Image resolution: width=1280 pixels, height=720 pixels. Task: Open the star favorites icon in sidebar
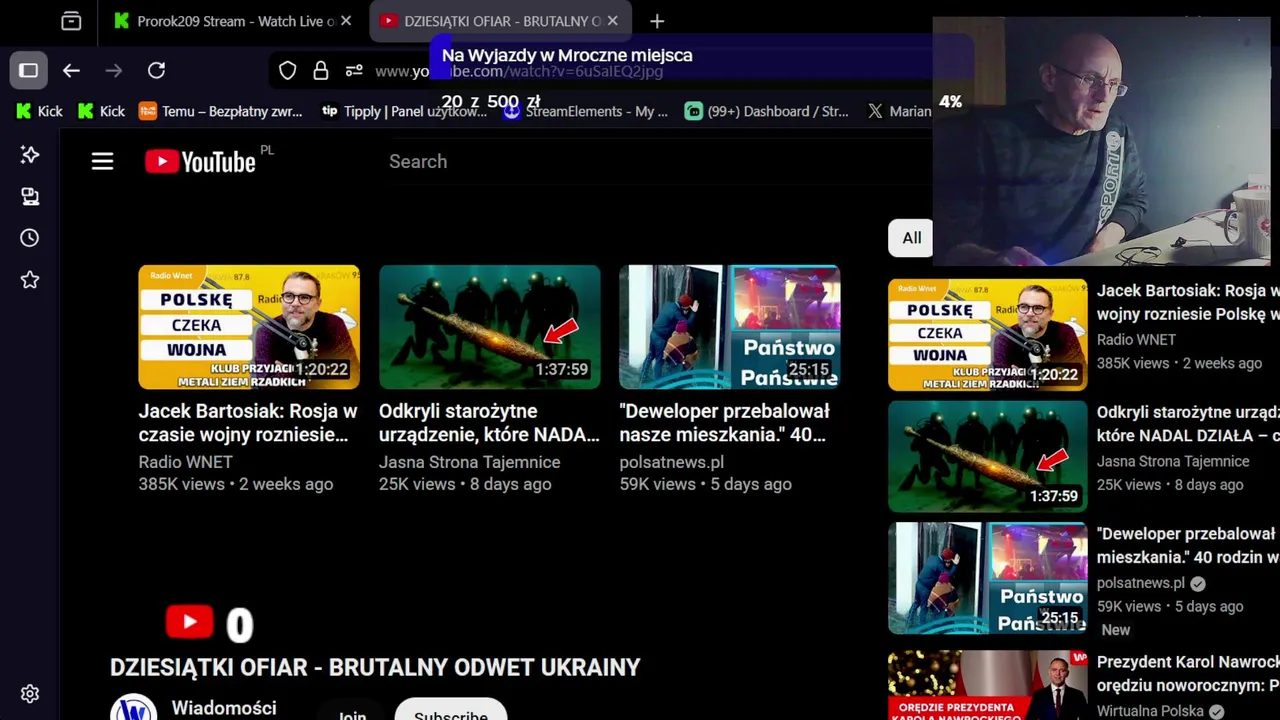(x=30, y=280)
